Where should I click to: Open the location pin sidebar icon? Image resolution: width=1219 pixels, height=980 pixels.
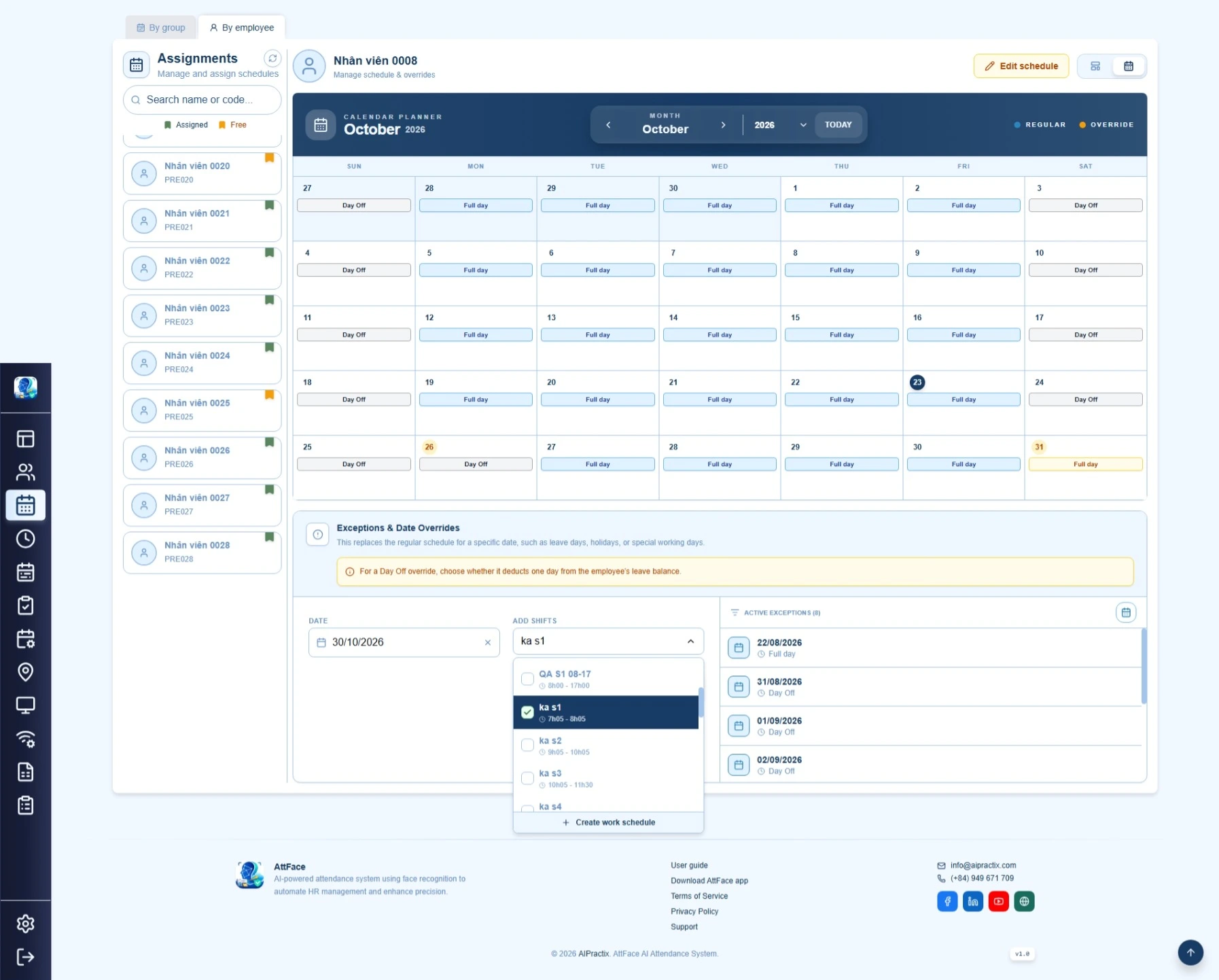[x=25, y=672]
